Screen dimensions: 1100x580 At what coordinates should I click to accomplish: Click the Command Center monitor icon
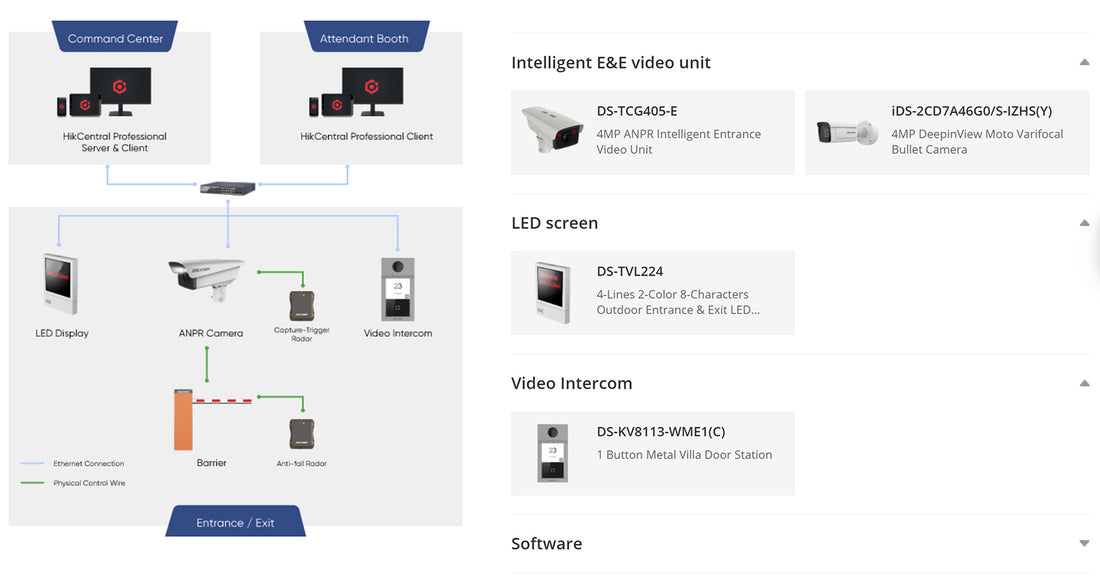click(120, 91)
